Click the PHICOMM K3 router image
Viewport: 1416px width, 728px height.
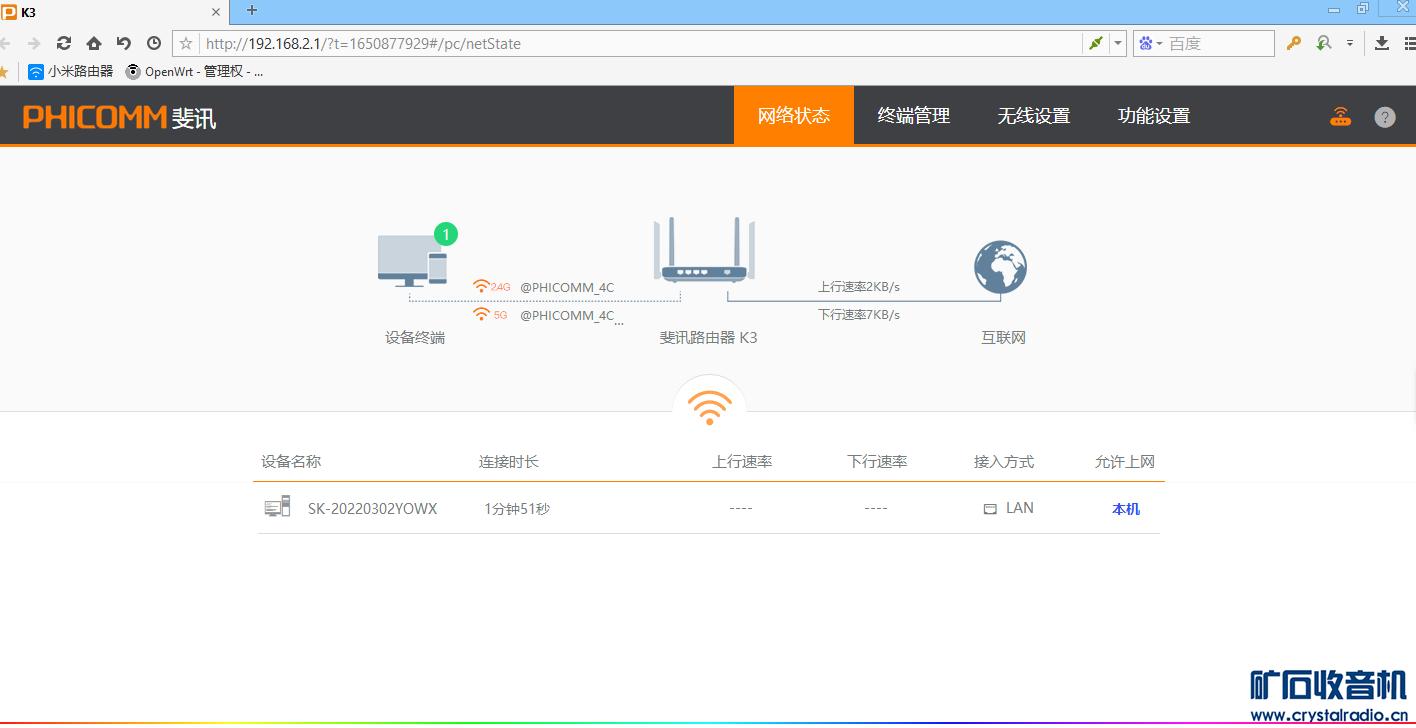click(x=704, y=250)
